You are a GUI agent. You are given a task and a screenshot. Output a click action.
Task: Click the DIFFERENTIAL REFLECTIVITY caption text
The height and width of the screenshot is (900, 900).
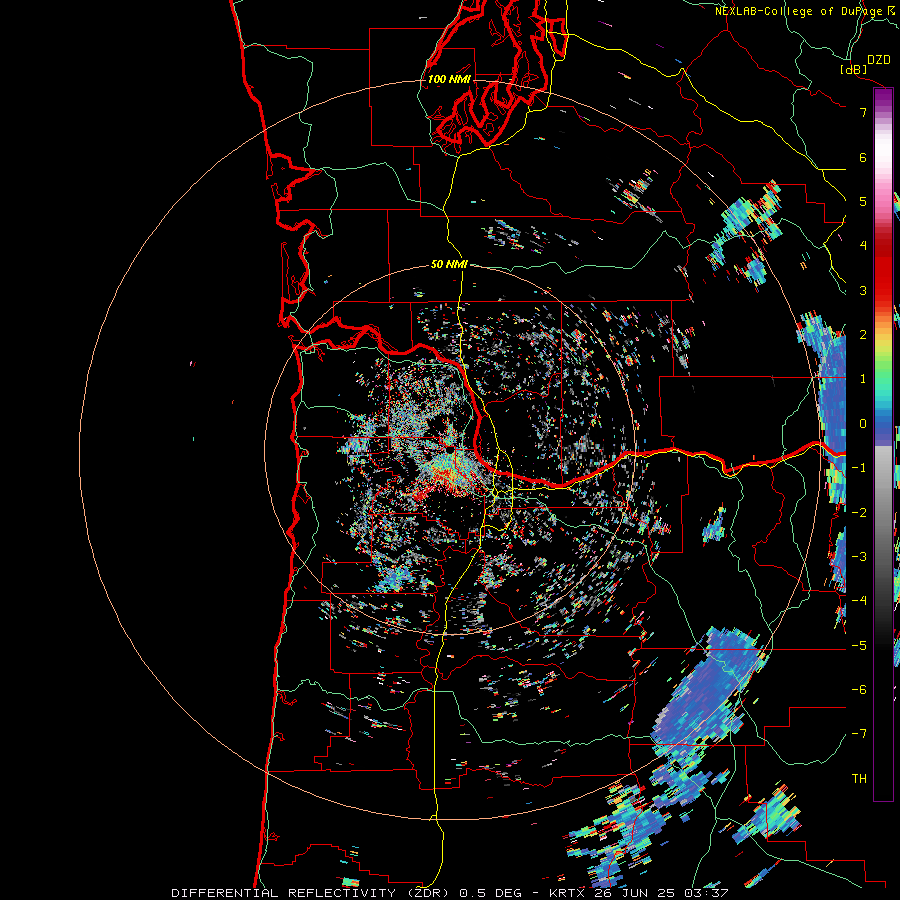coord(284,893)
